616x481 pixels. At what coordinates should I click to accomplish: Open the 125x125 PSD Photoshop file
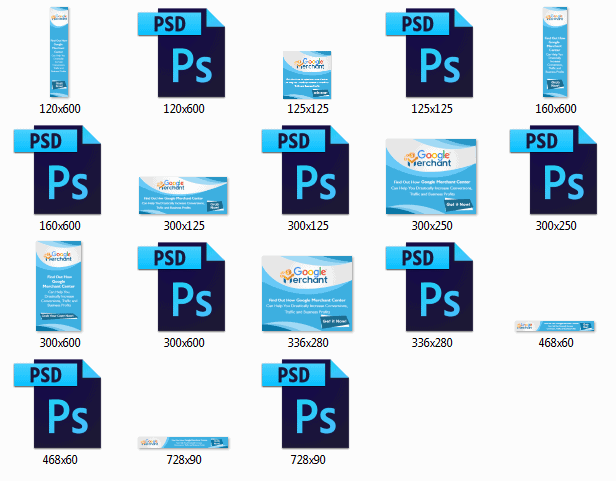pos(432,50)
